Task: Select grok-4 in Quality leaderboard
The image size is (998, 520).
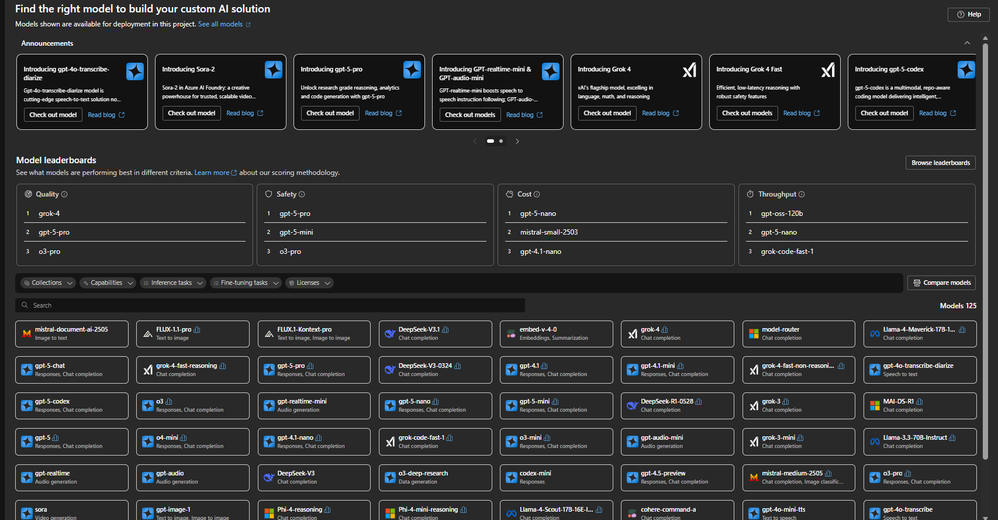Action: [49, 214]
